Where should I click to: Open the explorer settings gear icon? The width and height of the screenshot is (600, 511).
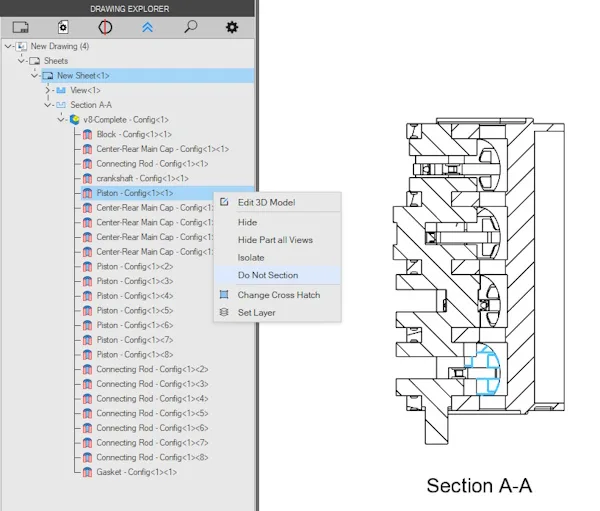(232, 27)
